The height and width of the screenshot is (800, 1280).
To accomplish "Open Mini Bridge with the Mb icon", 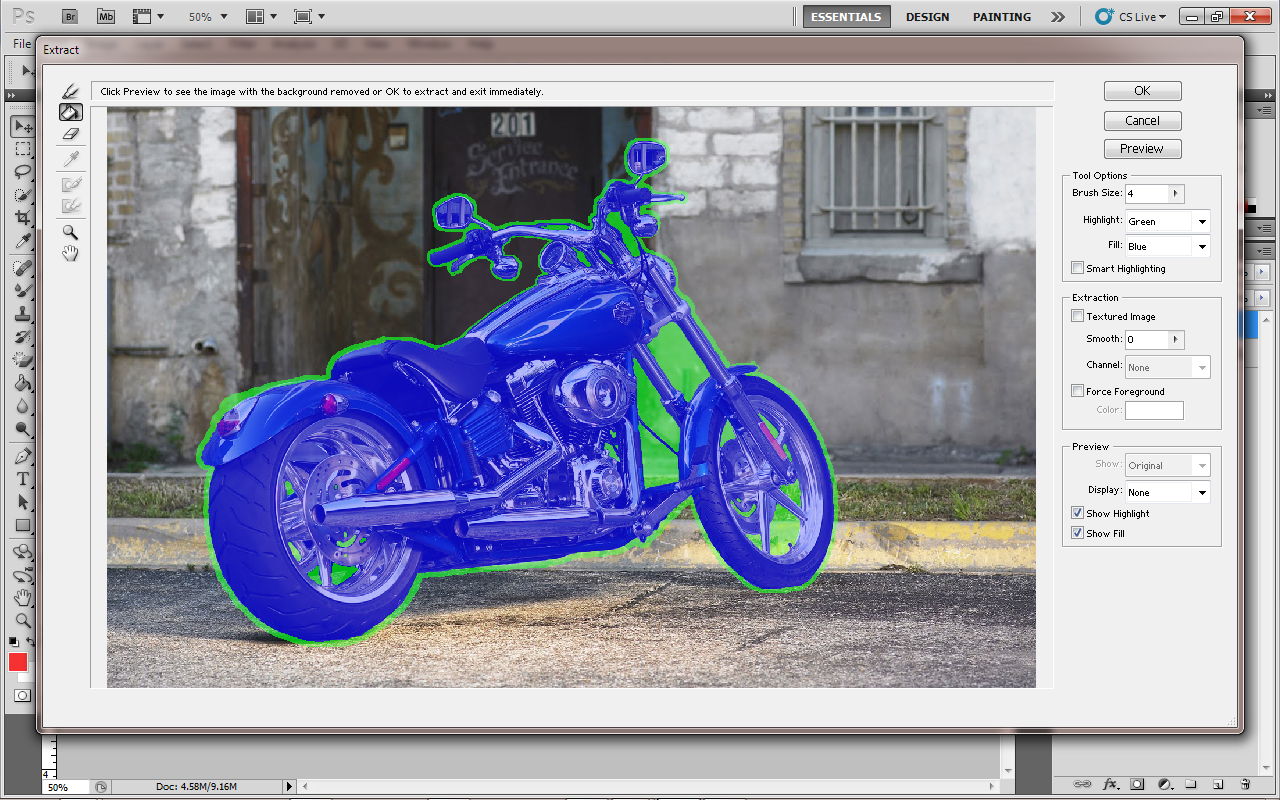I will 105,17.
